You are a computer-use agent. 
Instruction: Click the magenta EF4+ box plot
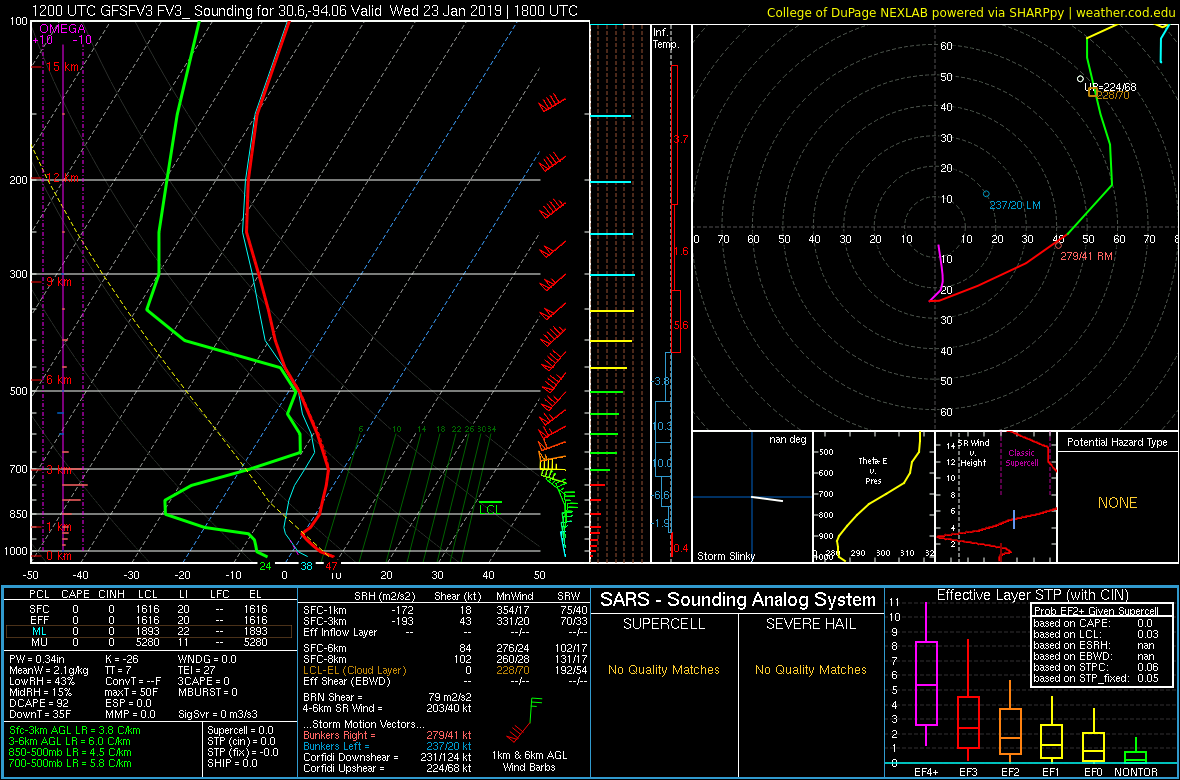[x=926, y=683]
